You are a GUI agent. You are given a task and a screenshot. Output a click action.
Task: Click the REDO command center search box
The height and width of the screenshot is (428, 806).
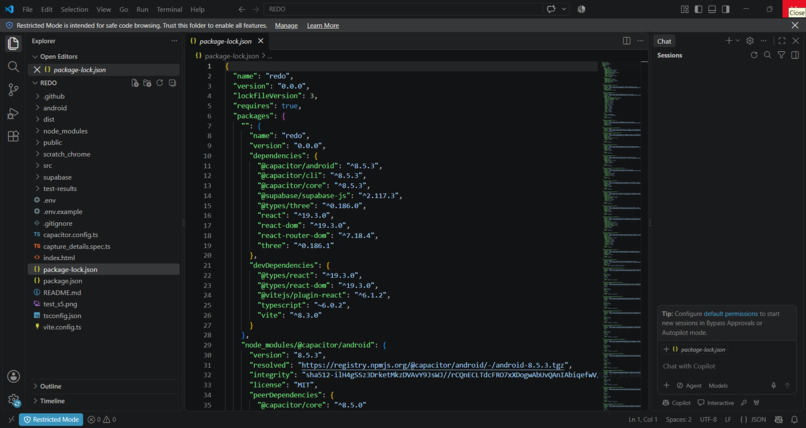[x=404, y=9]
